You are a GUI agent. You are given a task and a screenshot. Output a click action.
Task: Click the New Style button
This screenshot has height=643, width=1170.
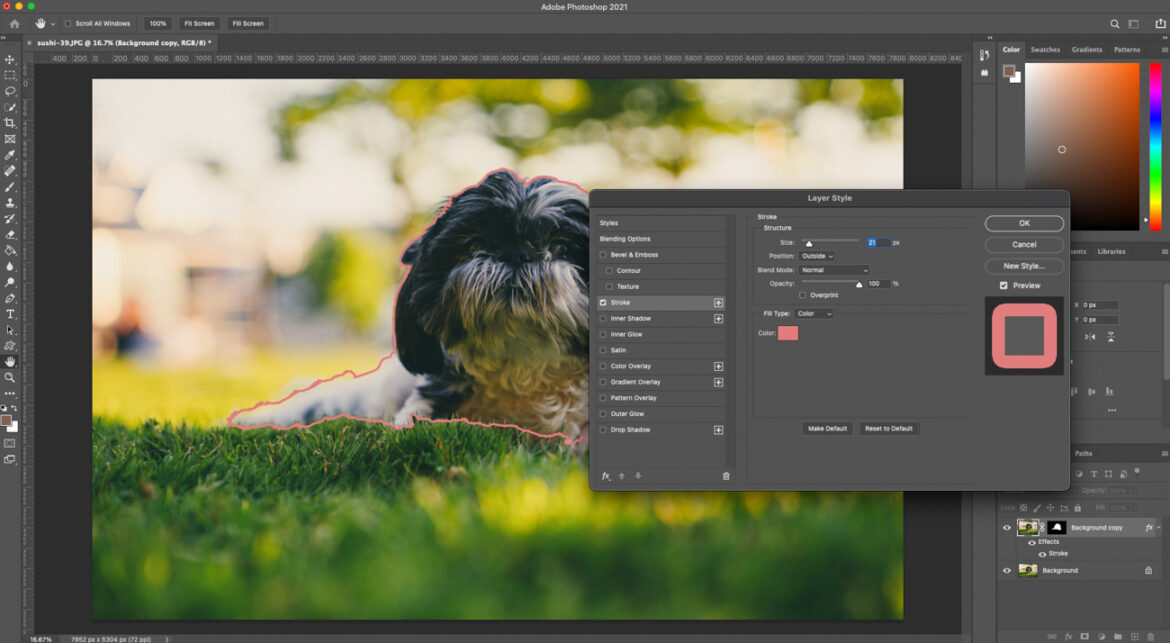point(1023,266)
